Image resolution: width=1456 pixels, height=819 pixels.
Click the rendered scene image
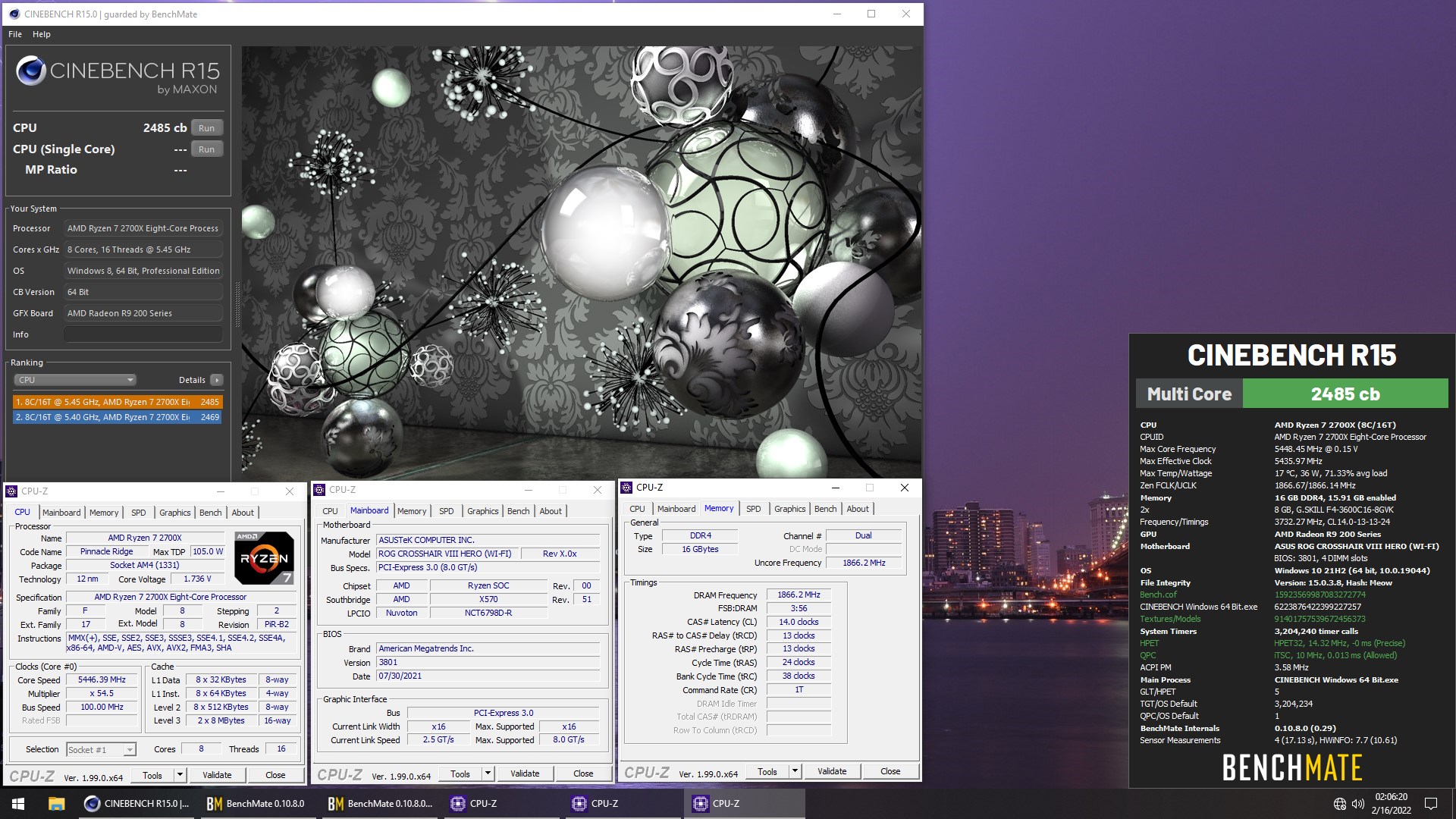(x=582, y=262)
